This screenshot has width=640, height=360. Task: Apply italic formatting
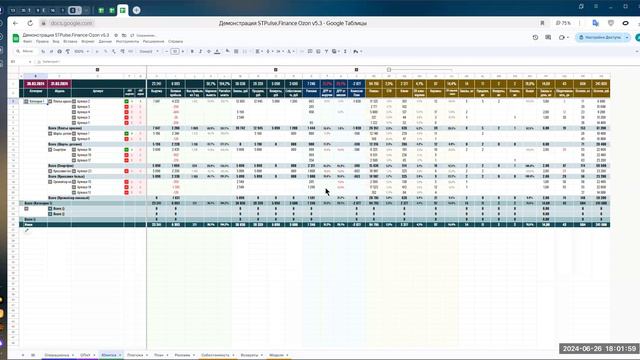(x=200, y=51)
